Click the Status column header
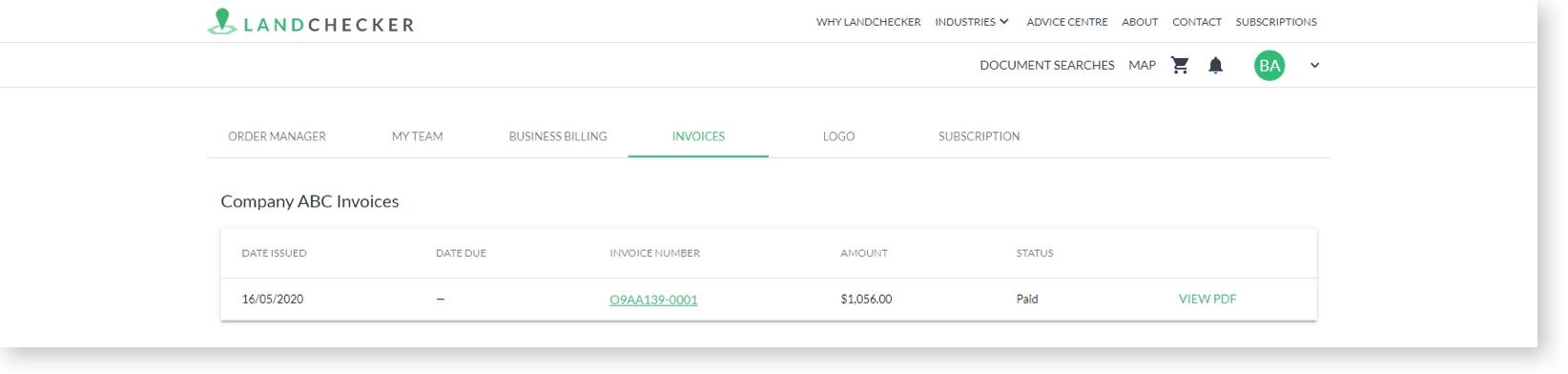1568x374 pixels. click(1035, 253)
